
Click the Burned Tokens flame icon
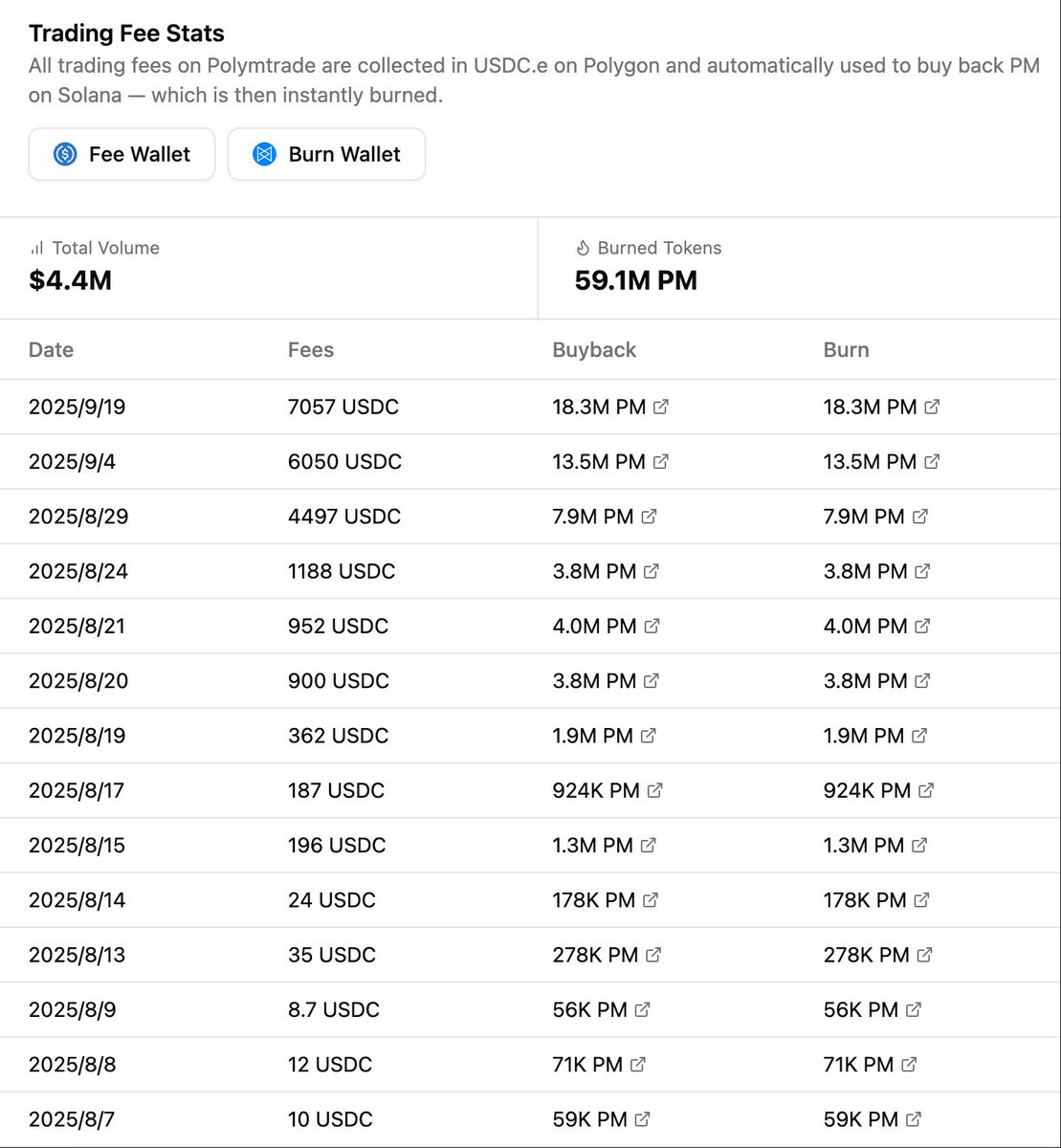[583, 248]
